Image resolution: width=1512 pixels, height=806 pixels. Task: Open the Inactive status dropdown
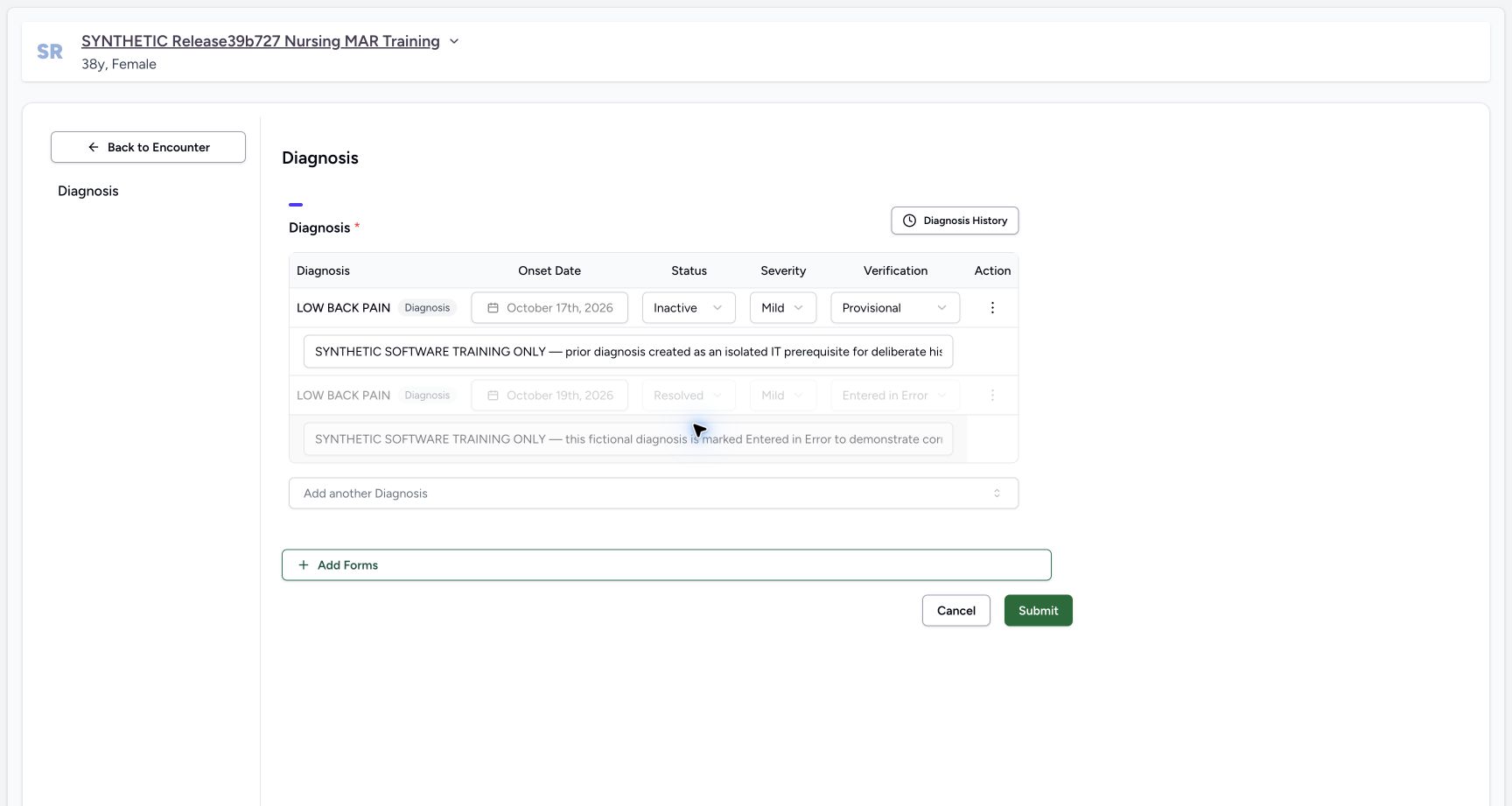689,308
